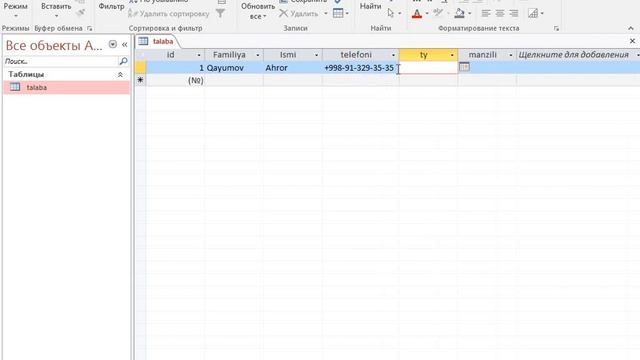640x360 pixels.
Task: Click the gridlines icon
Action: 533,13
